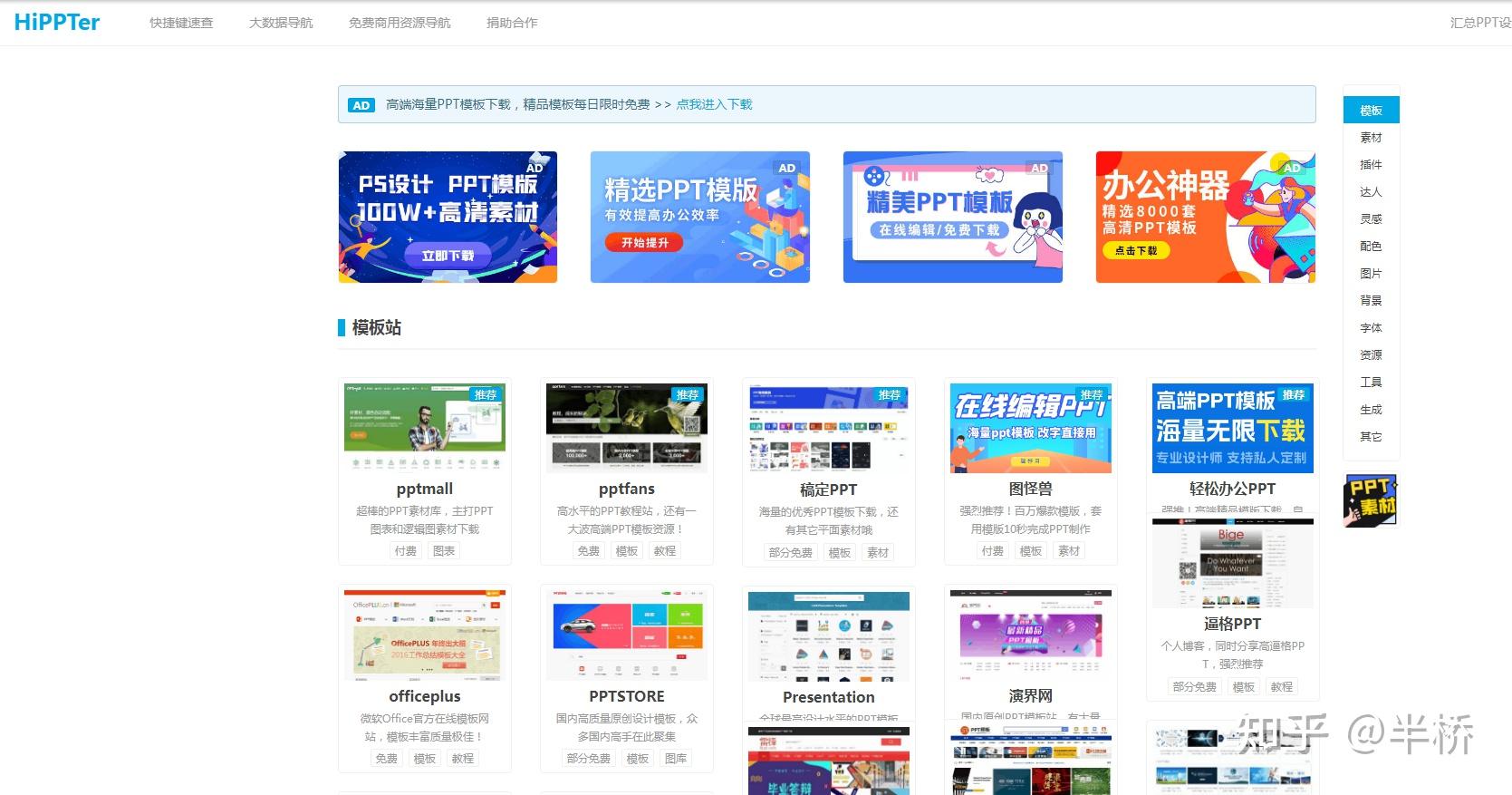Click the 部分免费 tag on 稿定PPT card
The width and height of the screenshot is (1512, 795).
pyautogui.click(x=791, y=553)
